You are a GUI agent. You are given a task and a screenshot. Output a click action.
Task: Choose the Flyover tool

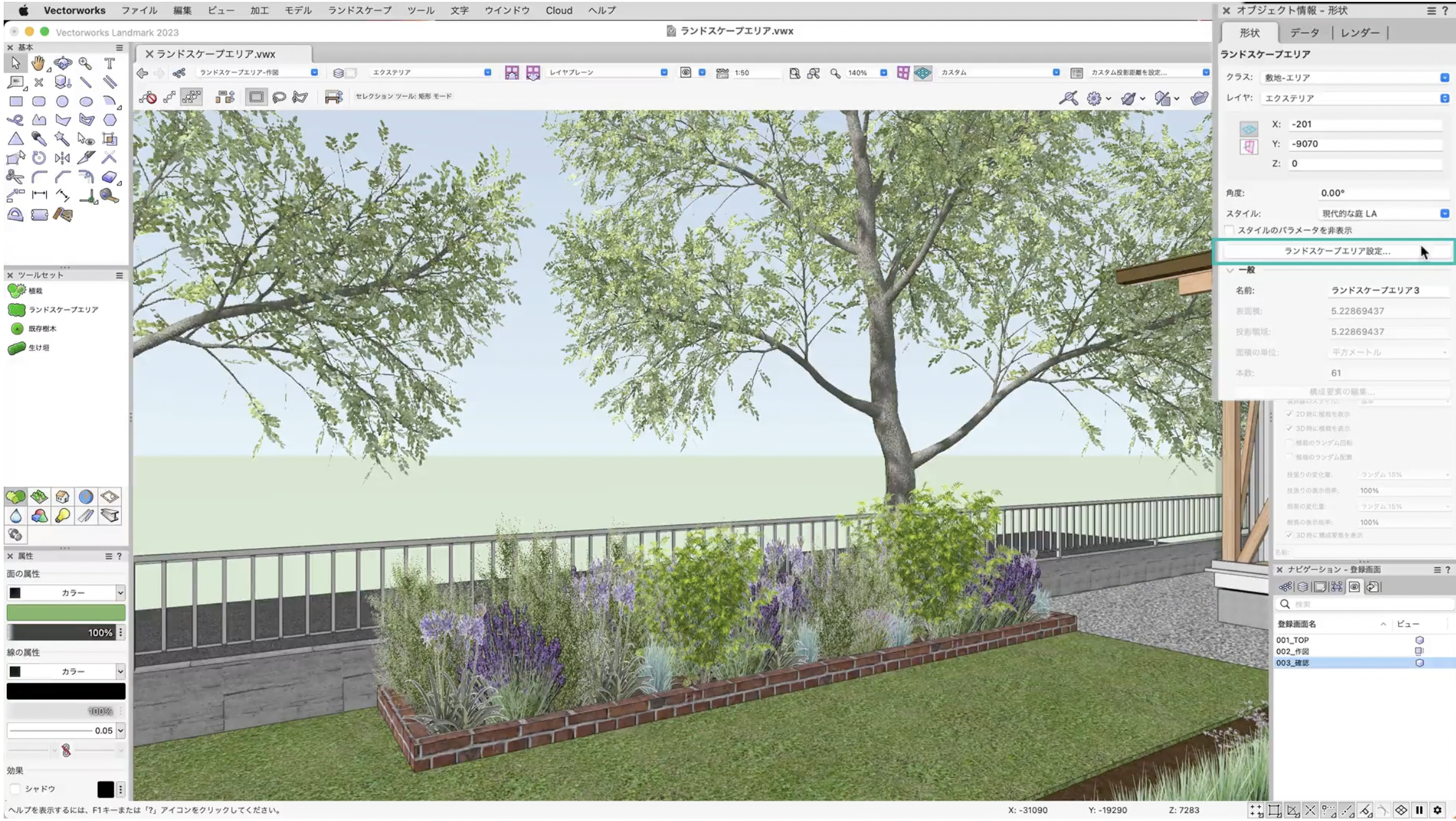click(x=62, y=63)
